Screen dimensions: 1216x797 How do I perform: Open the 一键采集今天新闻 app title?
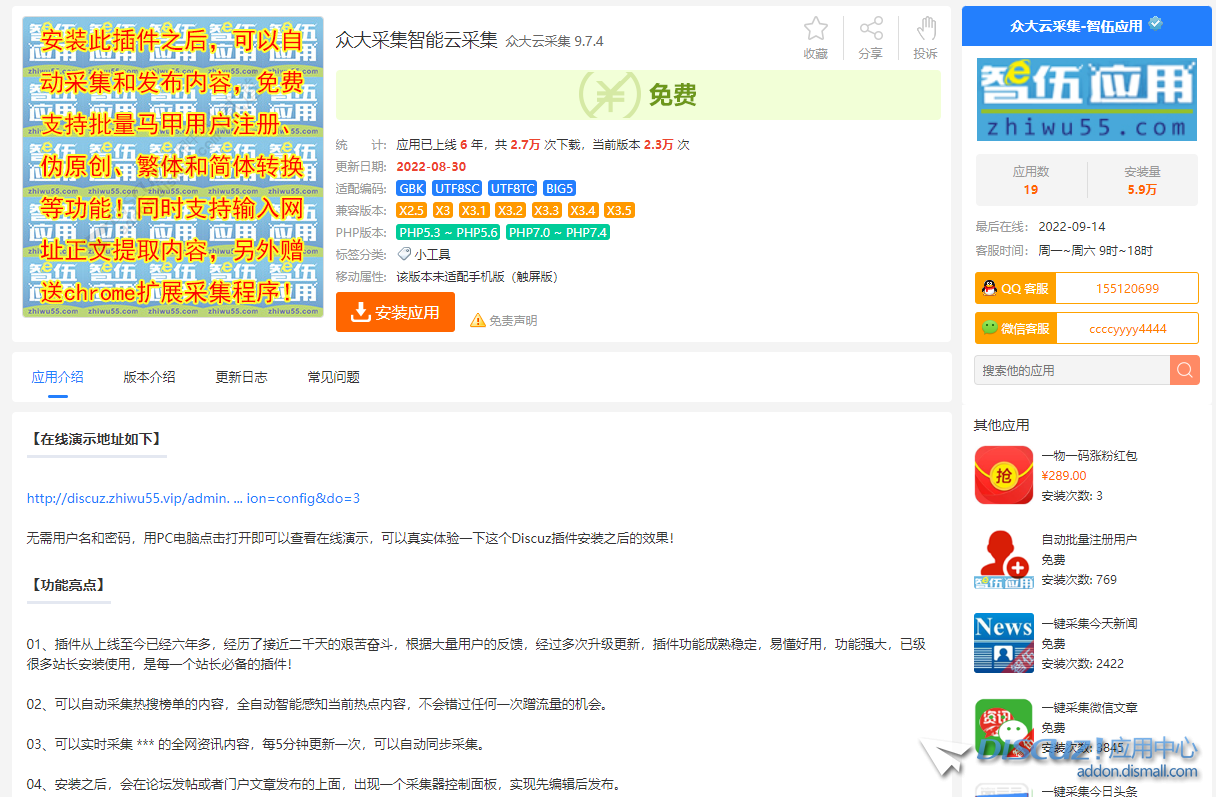coord(1089,624)
